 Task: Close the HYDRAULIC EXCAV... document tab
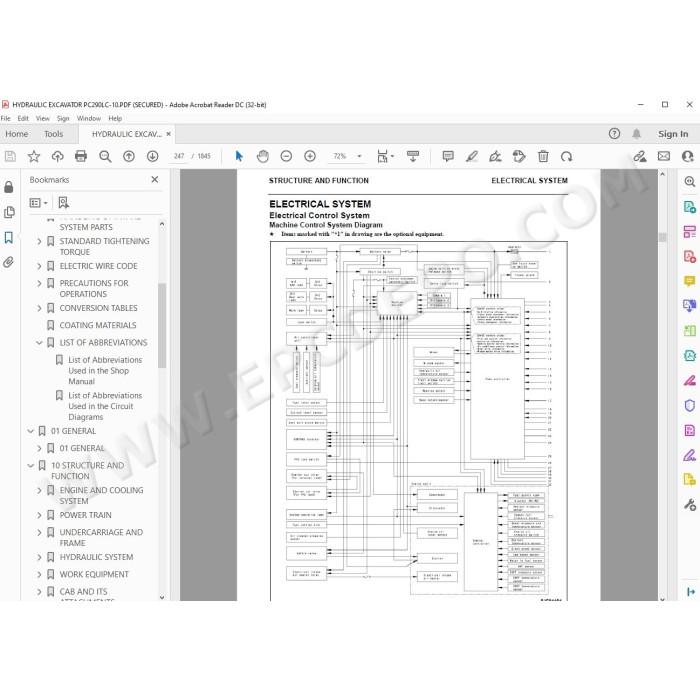pyautogui.click(x=168, y=133)
